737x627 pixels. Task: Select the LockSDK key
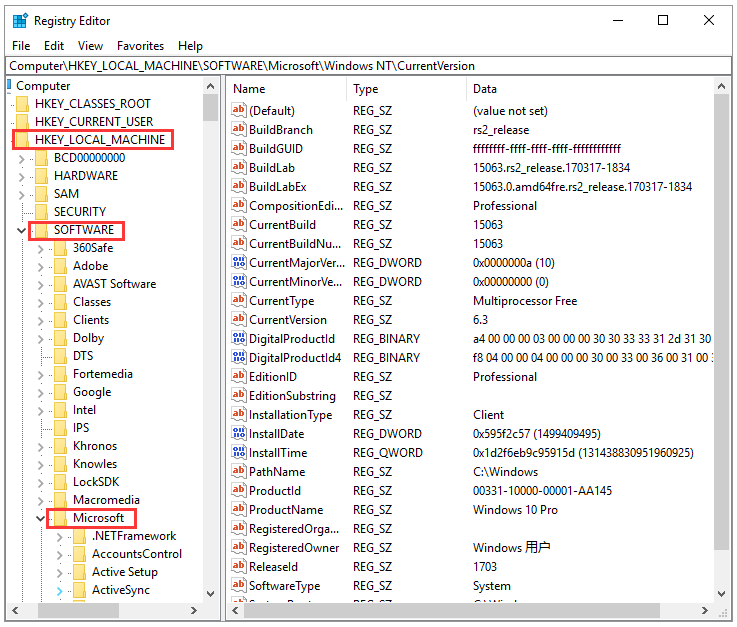[96, 482]
